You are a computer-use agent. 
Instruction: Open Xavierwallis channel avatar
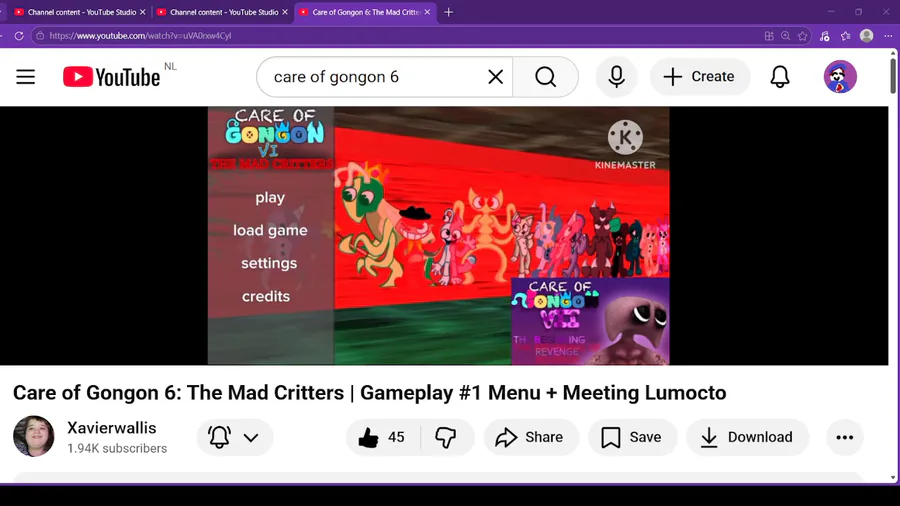tap(34, 436)
